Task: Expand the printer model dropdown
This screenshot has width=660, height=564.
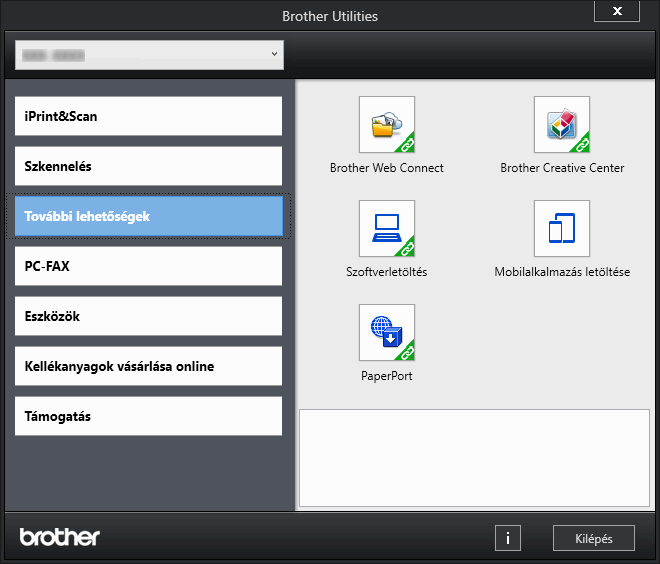Action: (x=149, y=55)
